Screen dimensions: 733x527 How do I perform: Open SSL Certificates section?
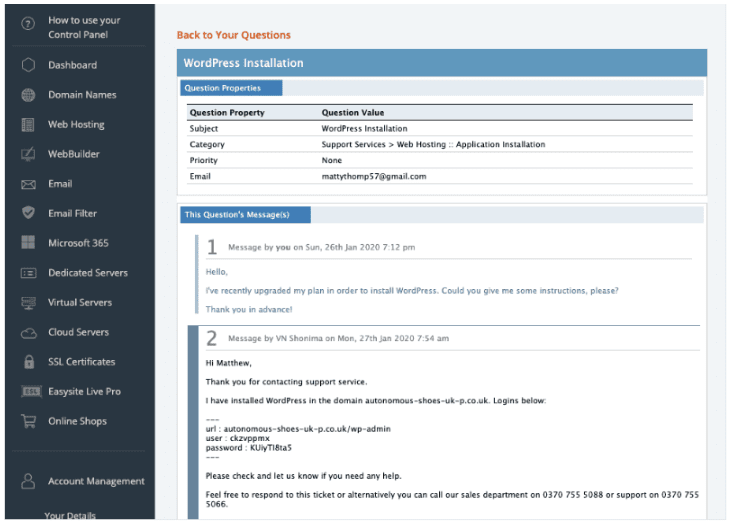click(81, 362)
